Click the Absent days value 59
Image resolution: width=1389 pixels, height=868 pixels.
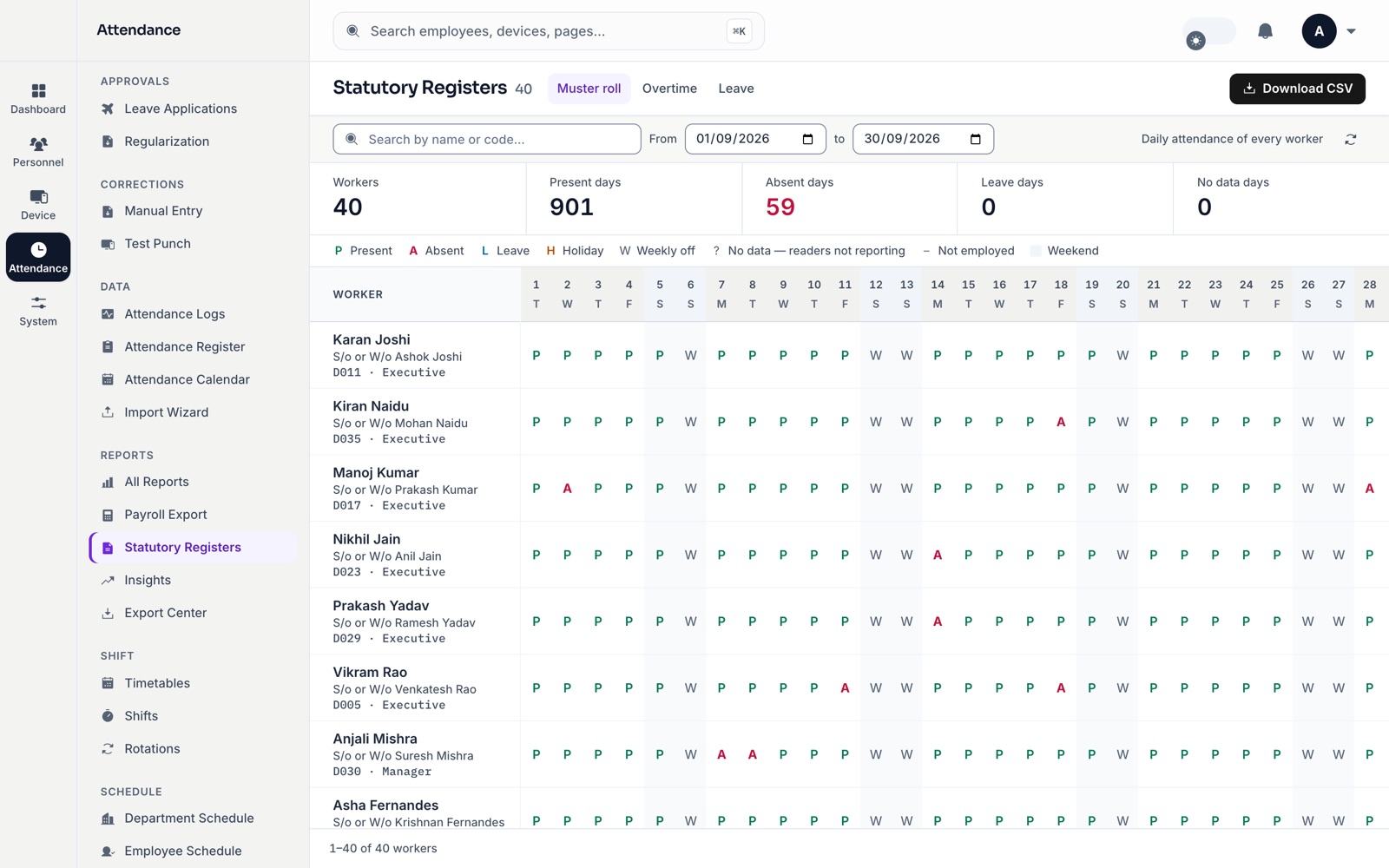(x=780, y=207)
